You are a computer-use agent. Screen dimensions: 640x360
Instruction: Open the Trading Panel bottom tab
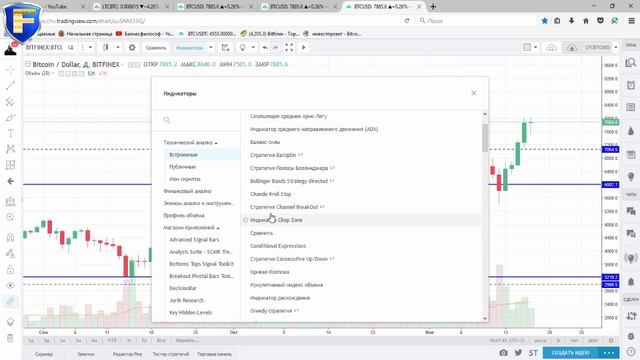click(x=214, y=354)
